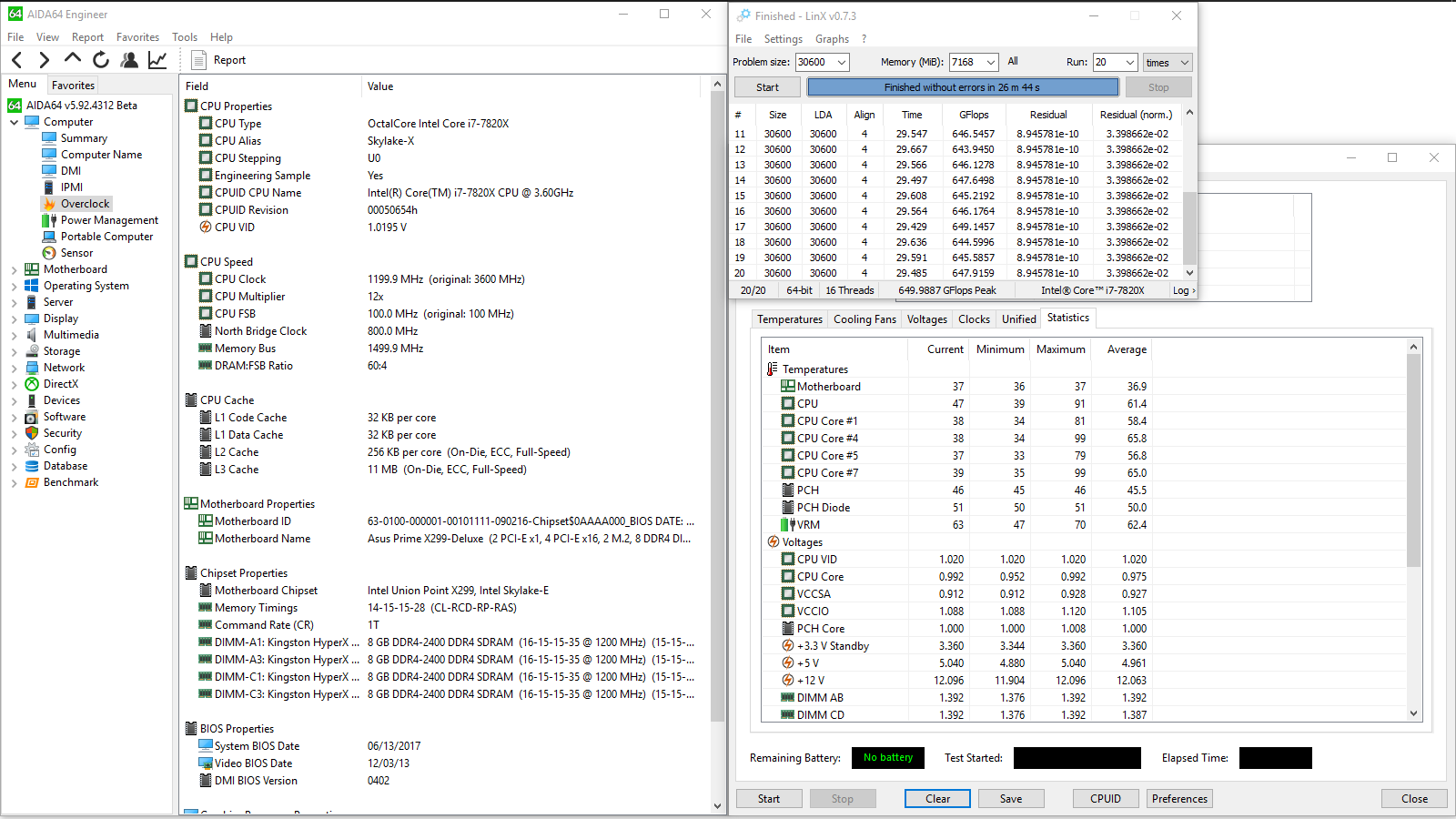Viewport: 1456px width, 819px height.
Task: Click the CPUID button
Action: click(1105, 799)
